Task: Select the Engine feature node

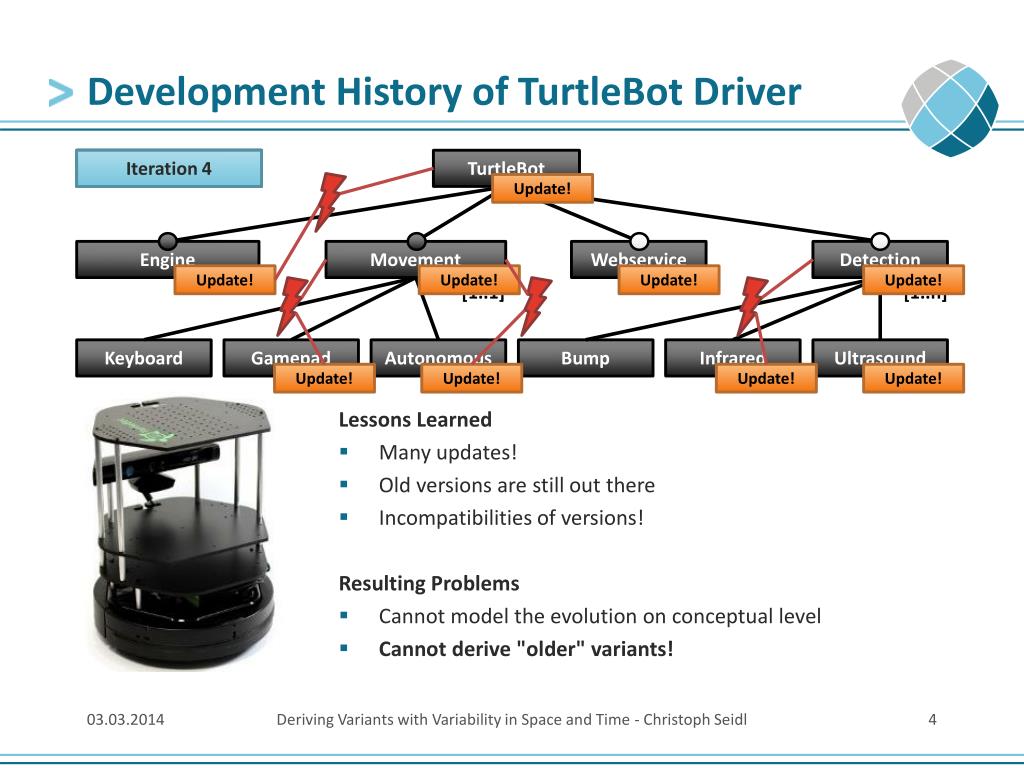Action: click(168, 259)
